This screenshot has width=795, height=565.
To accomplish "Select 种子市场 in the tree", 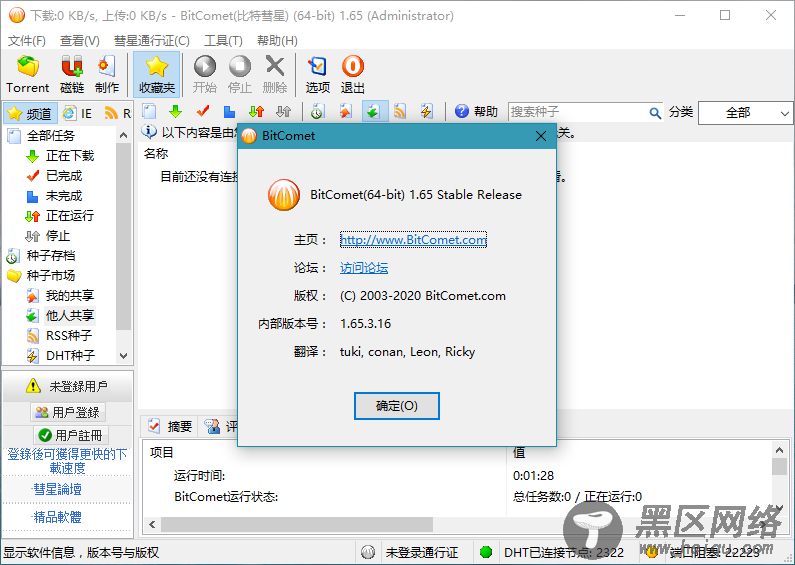I will pos(51,275).
